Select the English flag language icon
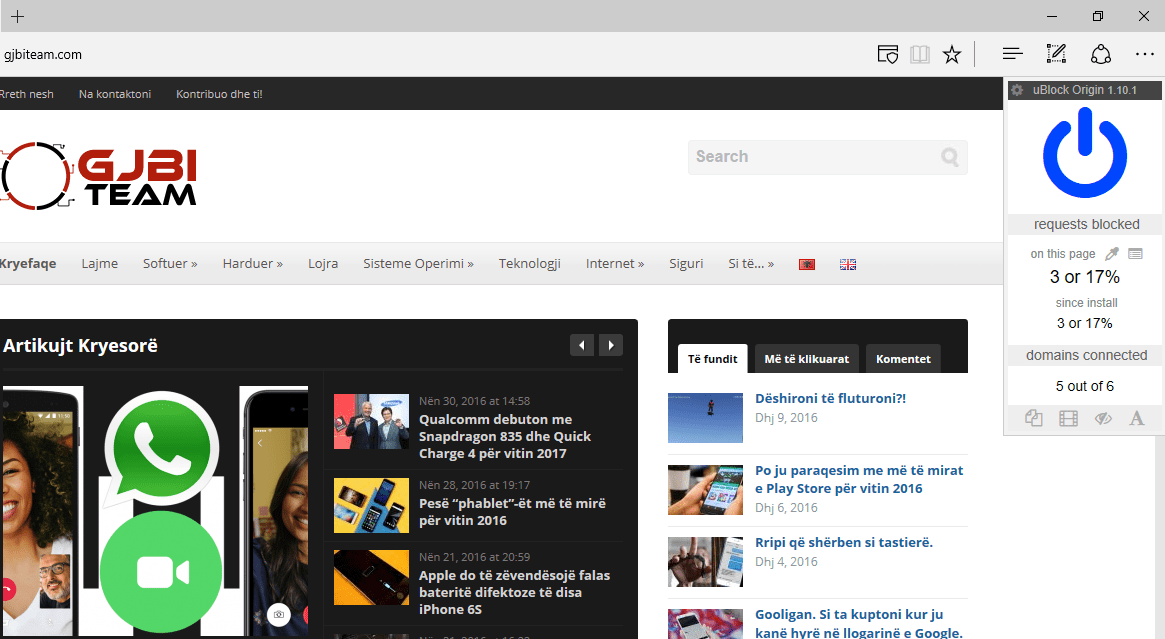 [x=847, y=263]
